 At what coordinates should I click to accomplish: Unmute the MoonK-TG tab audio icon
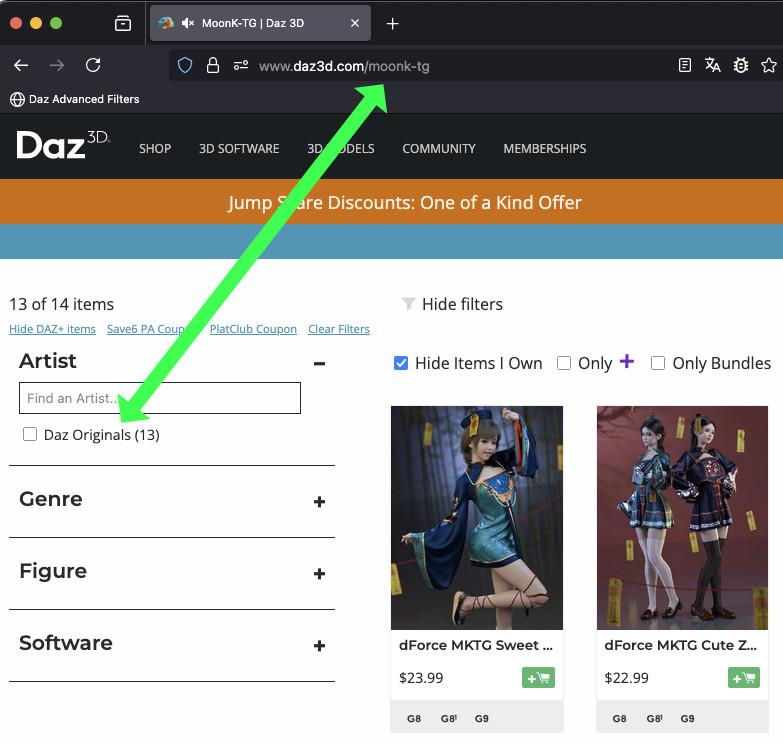point(188,23)
